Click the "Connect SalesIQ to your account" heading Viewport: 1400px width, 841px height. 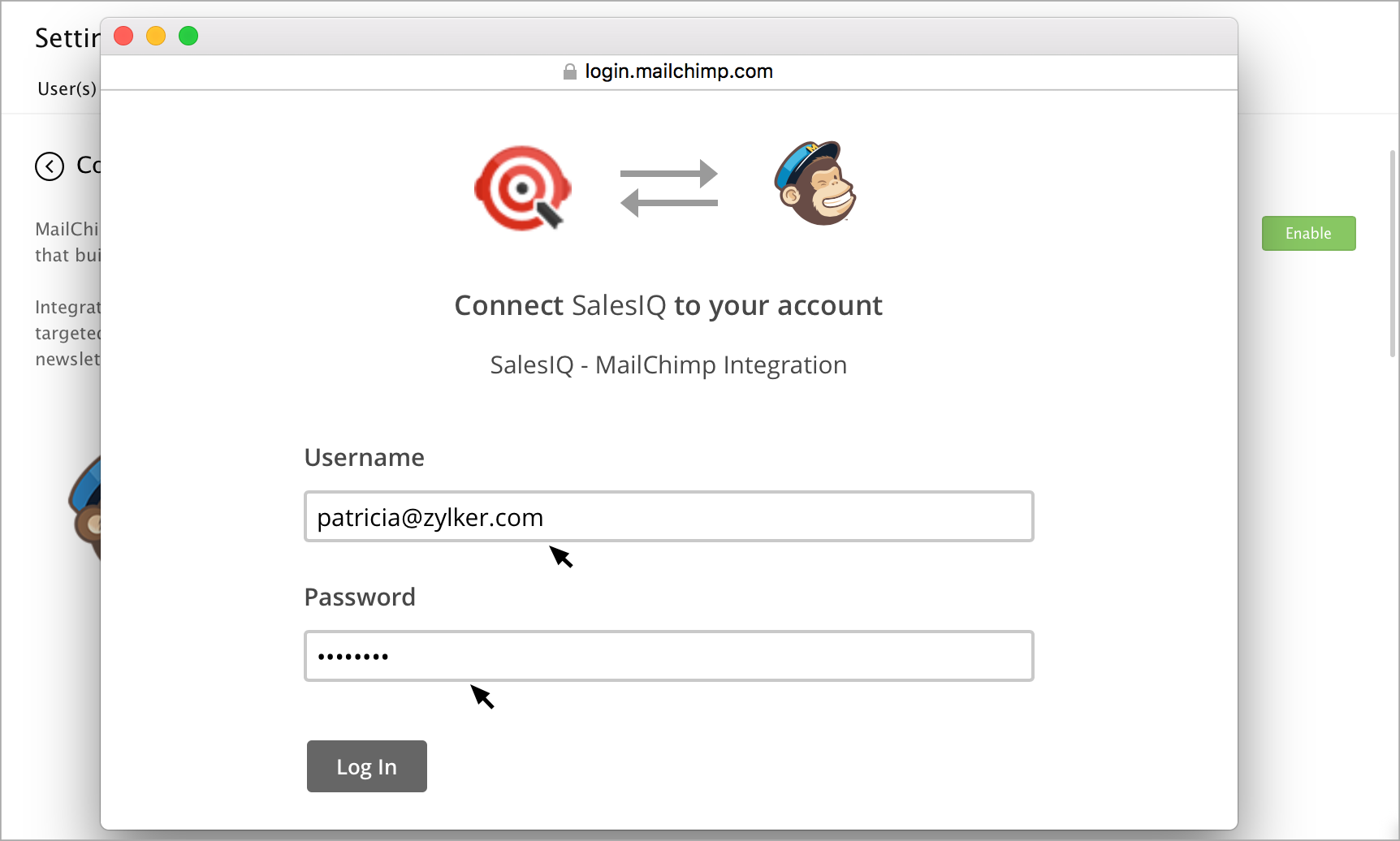(668, 305)
